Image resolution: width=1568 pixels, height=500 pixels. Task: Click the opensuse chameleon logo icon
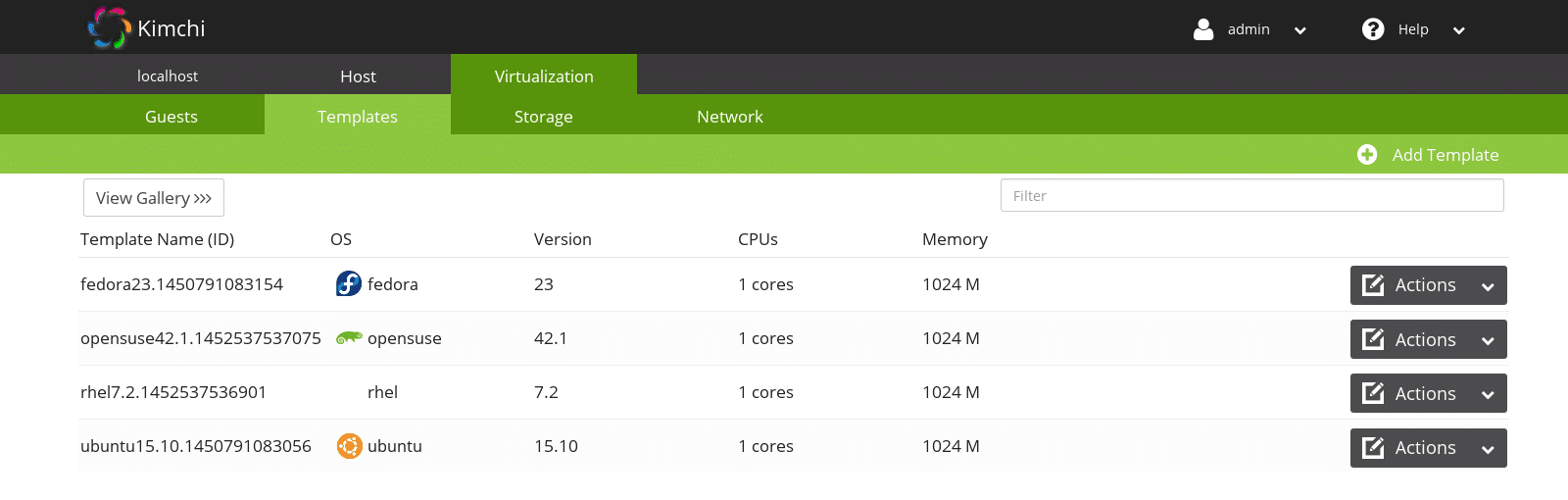coord(349,337)
